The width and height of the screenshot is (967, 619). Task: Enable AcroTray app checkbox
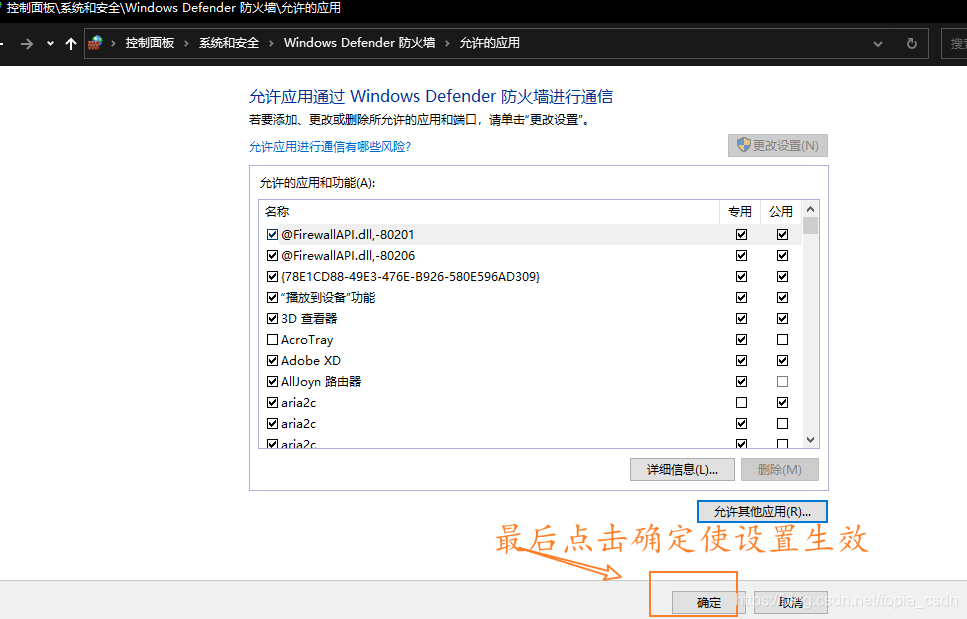click(272, 339)
